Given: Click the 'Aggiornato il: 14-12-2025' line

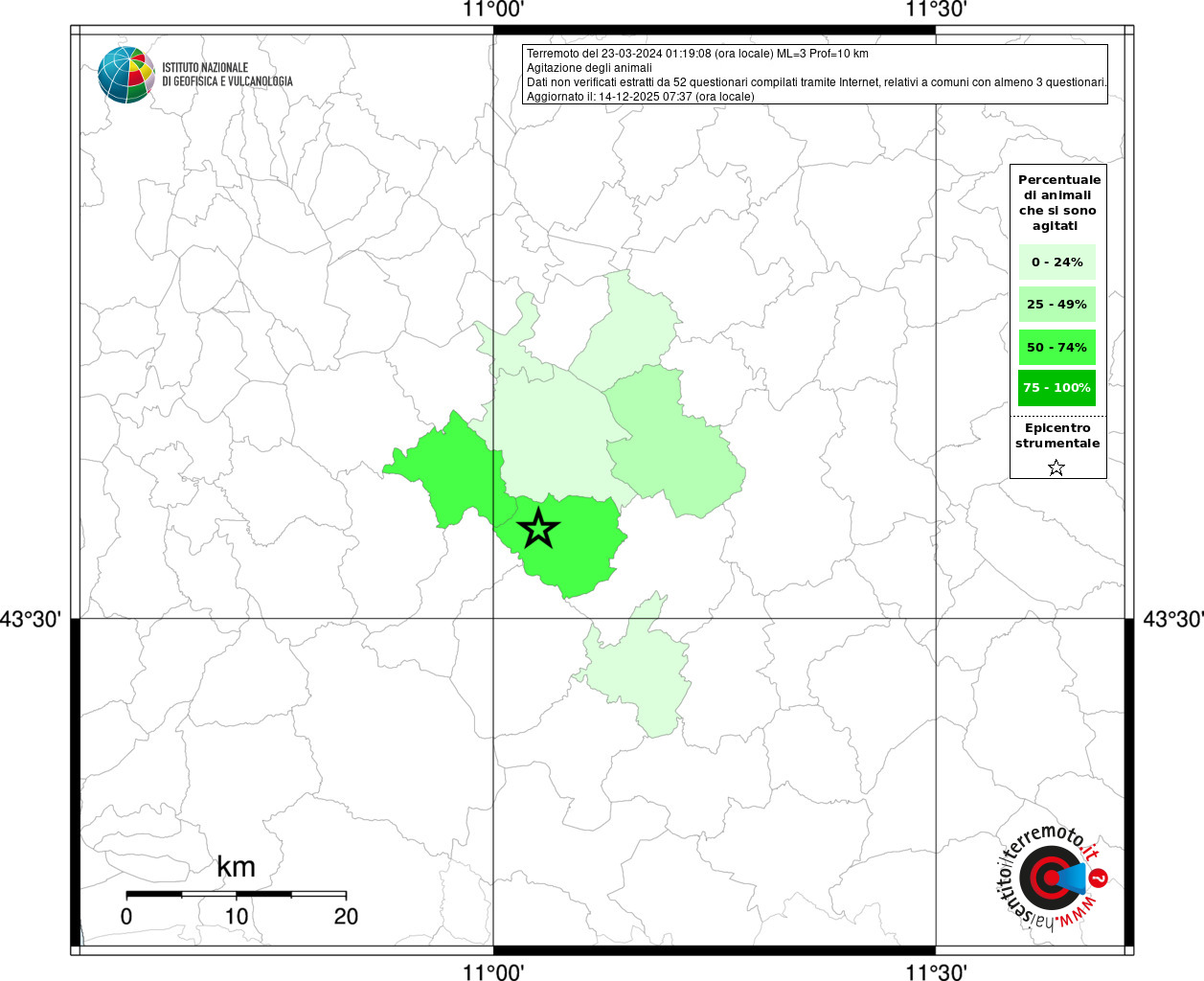Looking at the screenshot, I should click(640, 97).
